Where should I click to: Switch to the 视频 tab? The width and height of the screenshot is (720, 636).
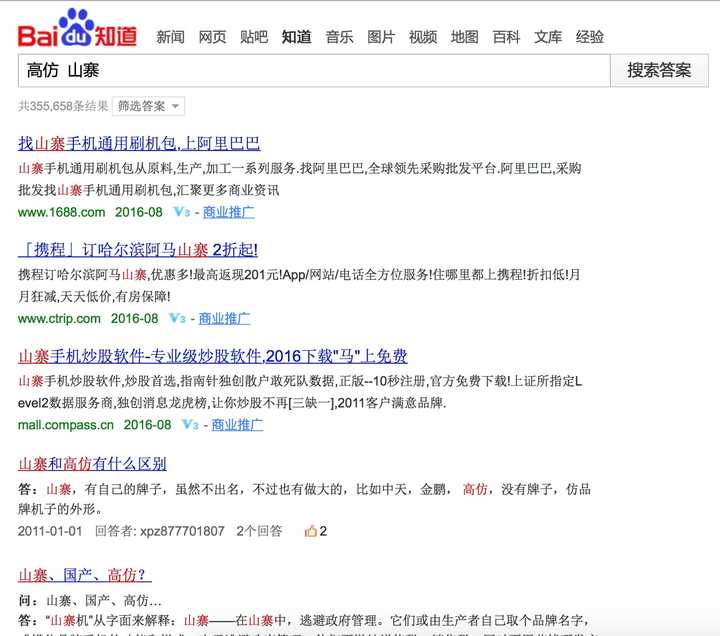423,37
